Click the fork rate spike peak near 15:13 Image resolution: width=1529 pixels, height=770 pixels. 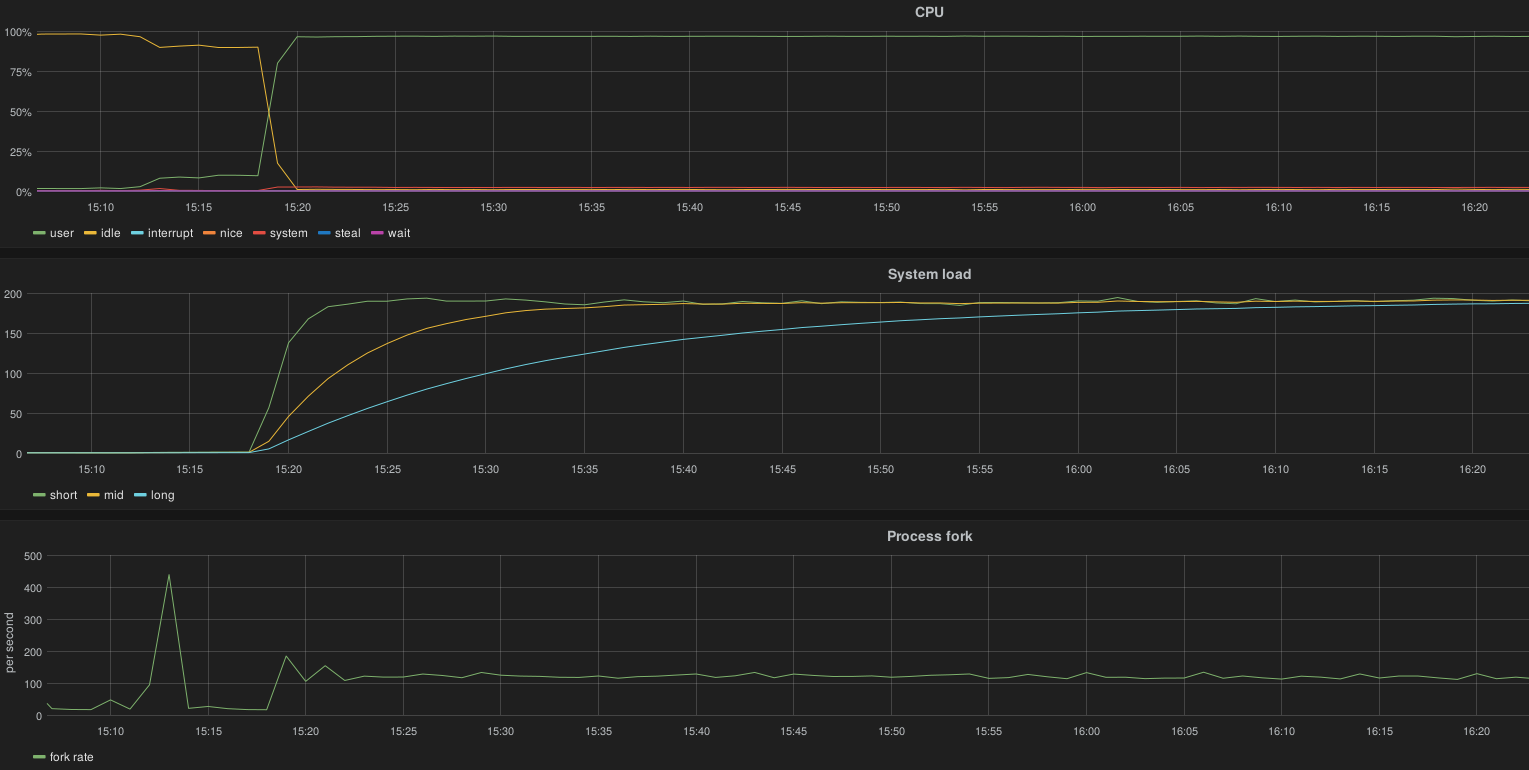169,574
